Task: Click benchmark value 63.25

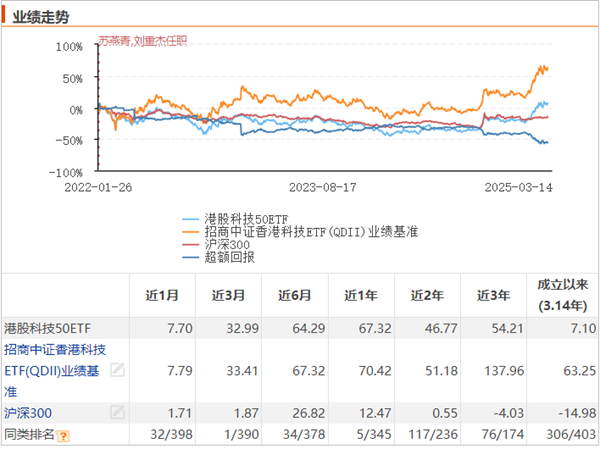Action: [x=580, y=371]
